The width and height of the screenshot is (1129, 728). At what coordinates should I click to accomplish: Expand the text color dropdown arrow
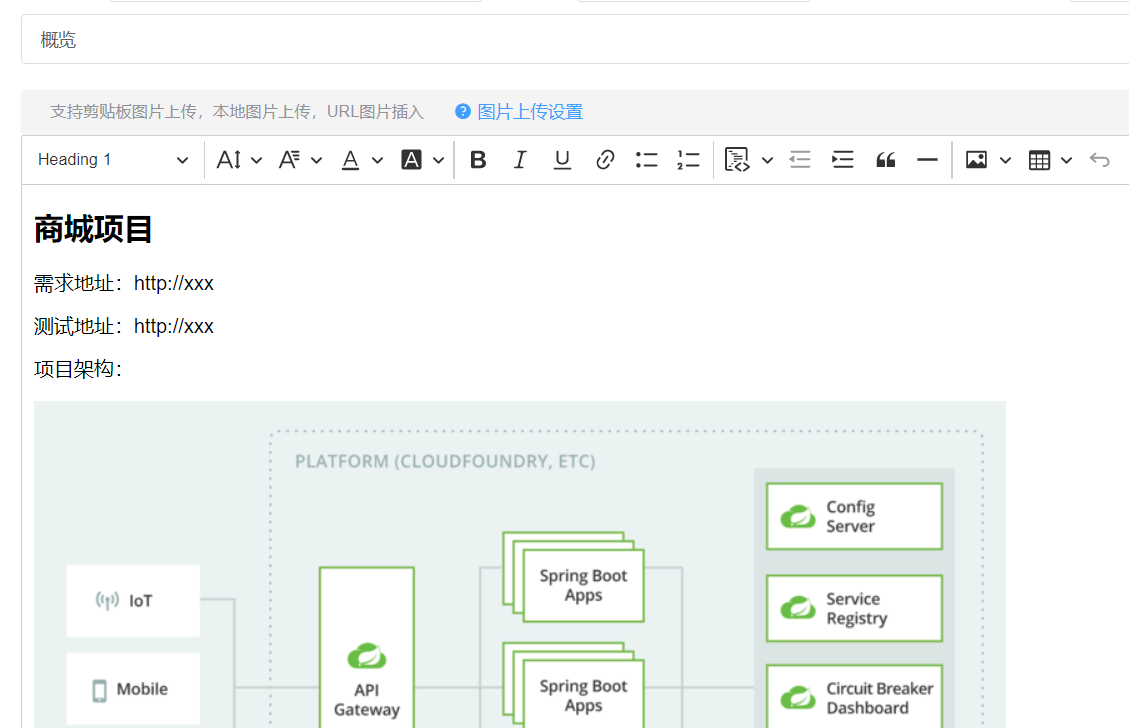point(377,161)
